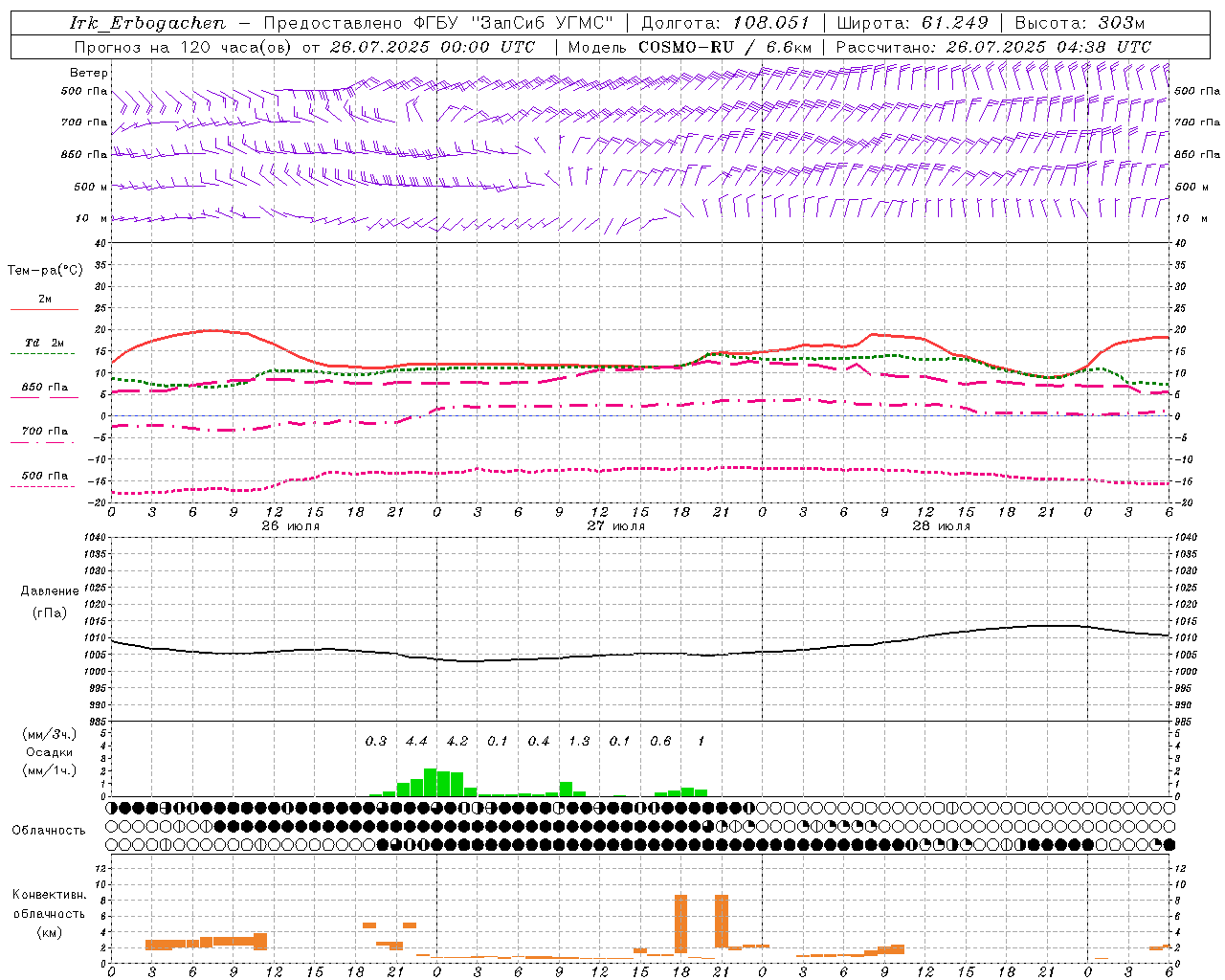The height and width of the screenshot is (980, 1225).
Task: Select the Широта: 61.249 value
Action: 912,23
